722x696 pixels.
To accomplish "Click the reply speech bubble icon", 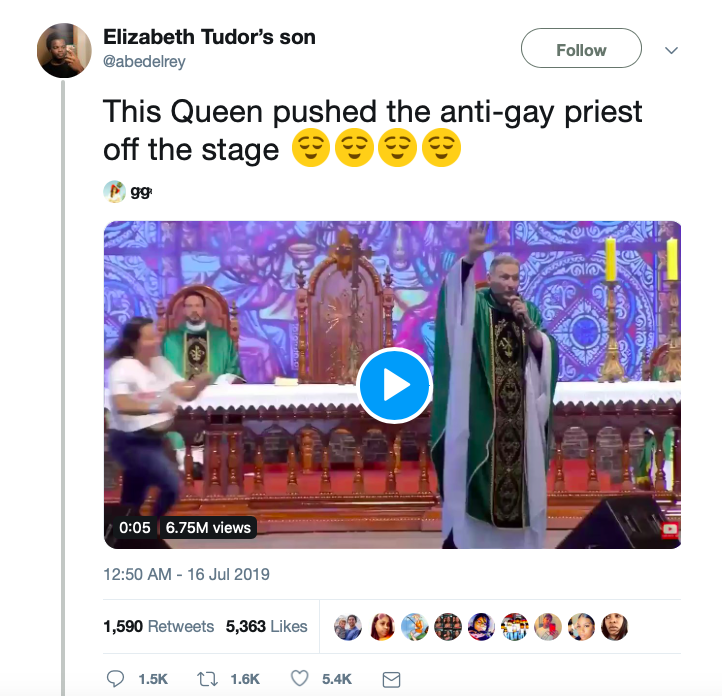I will pyautogui.click(x=115, y=679).
